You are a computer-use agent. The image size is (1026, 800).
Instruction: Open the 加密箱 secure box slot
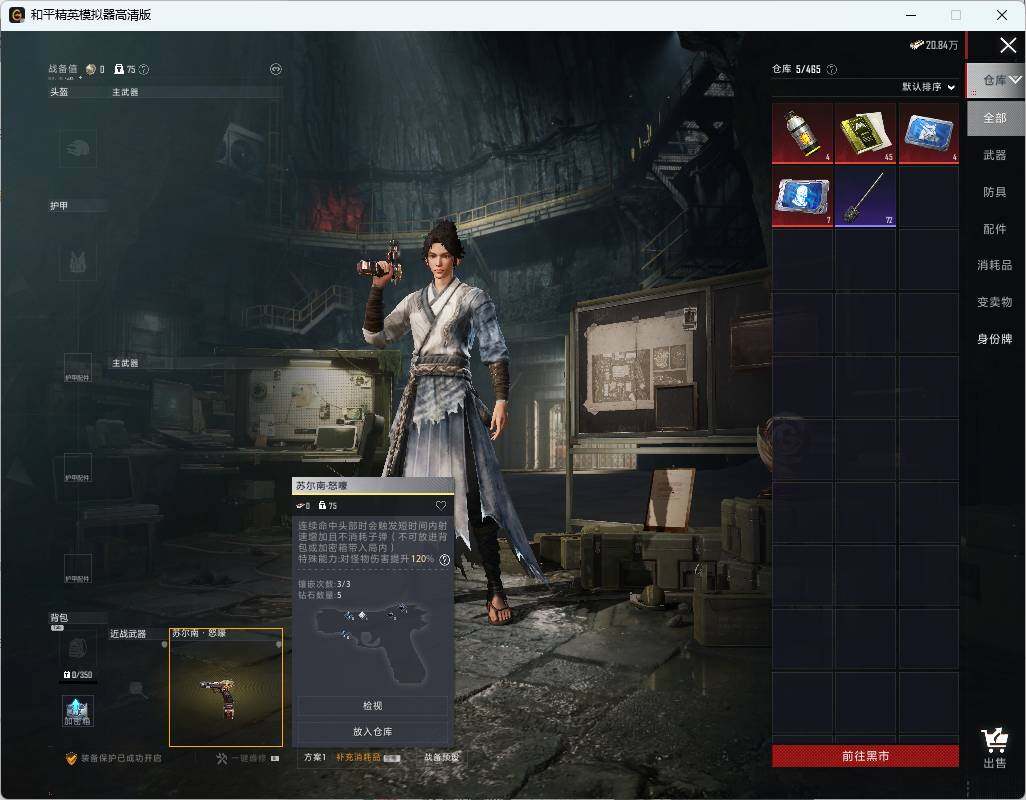78,711
